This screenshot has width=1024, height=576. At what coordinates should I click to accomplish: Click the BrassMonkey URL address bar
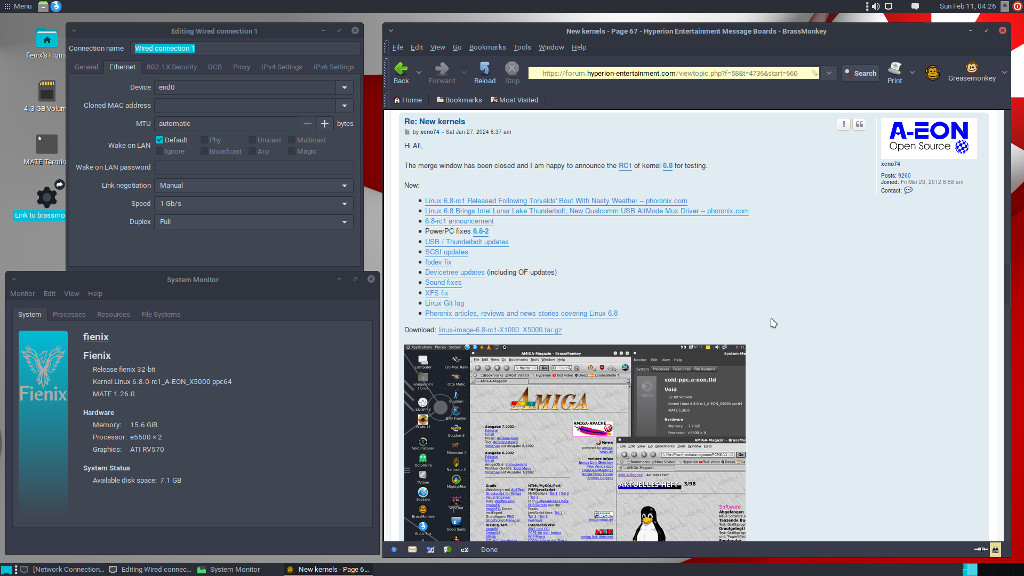pyautogui.click(x=673, y=73)
